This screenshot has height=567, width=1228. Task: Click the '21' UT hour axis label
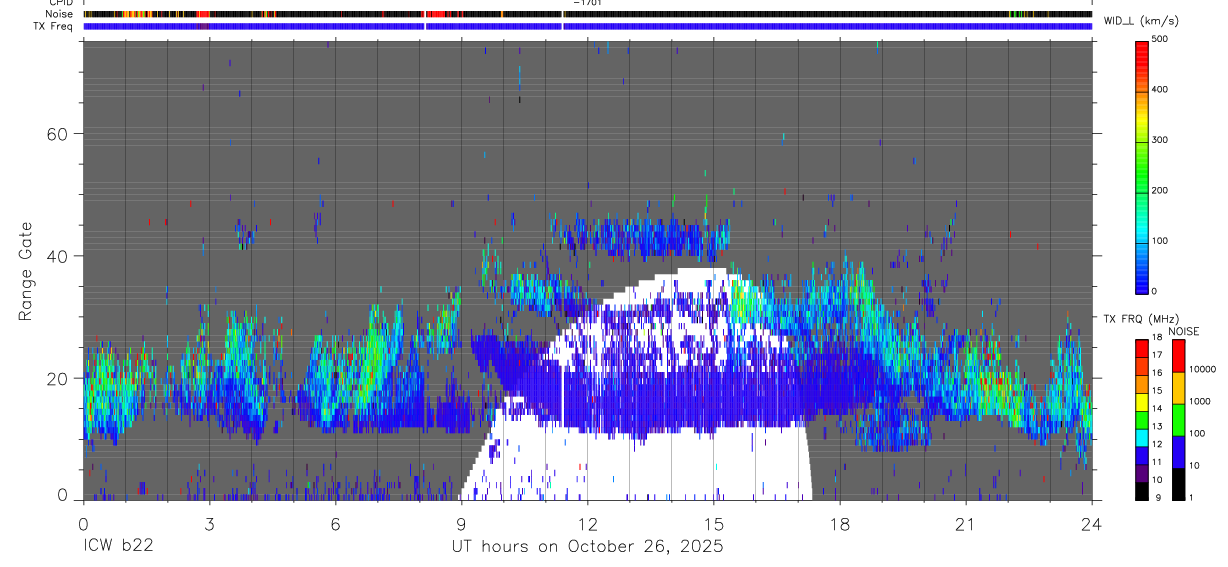[x=966, y=523]
